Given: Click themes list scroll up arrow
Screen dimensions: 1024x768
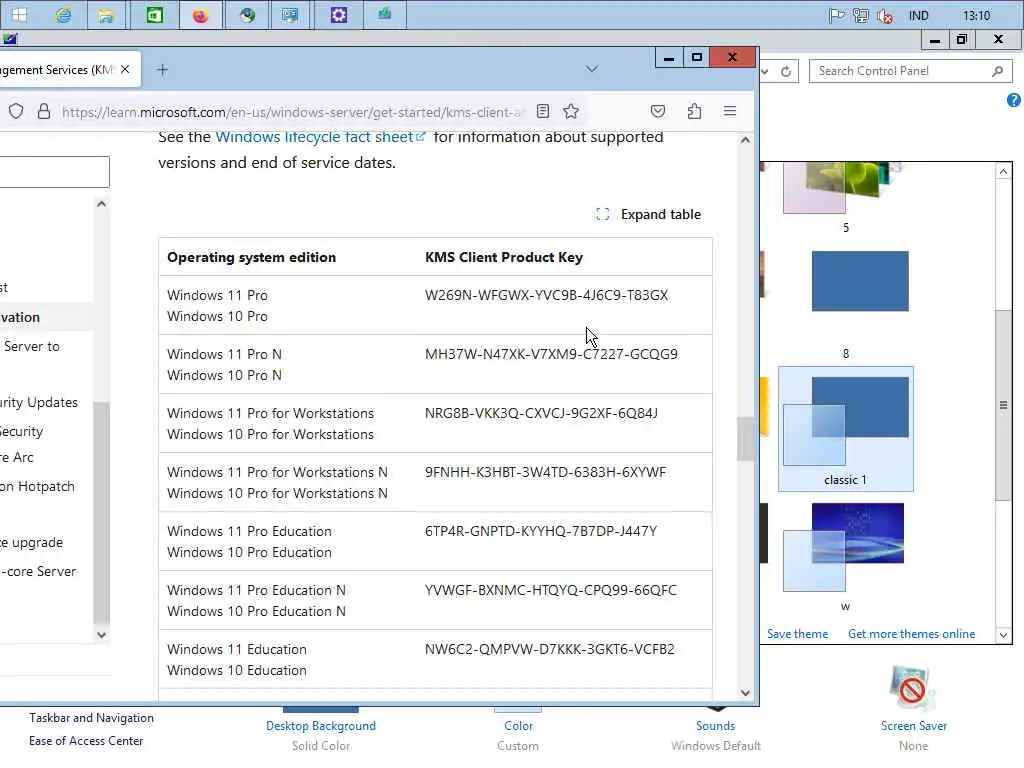Looking at the screenshot, I should pyautogui.click(x=1003, y=172).
